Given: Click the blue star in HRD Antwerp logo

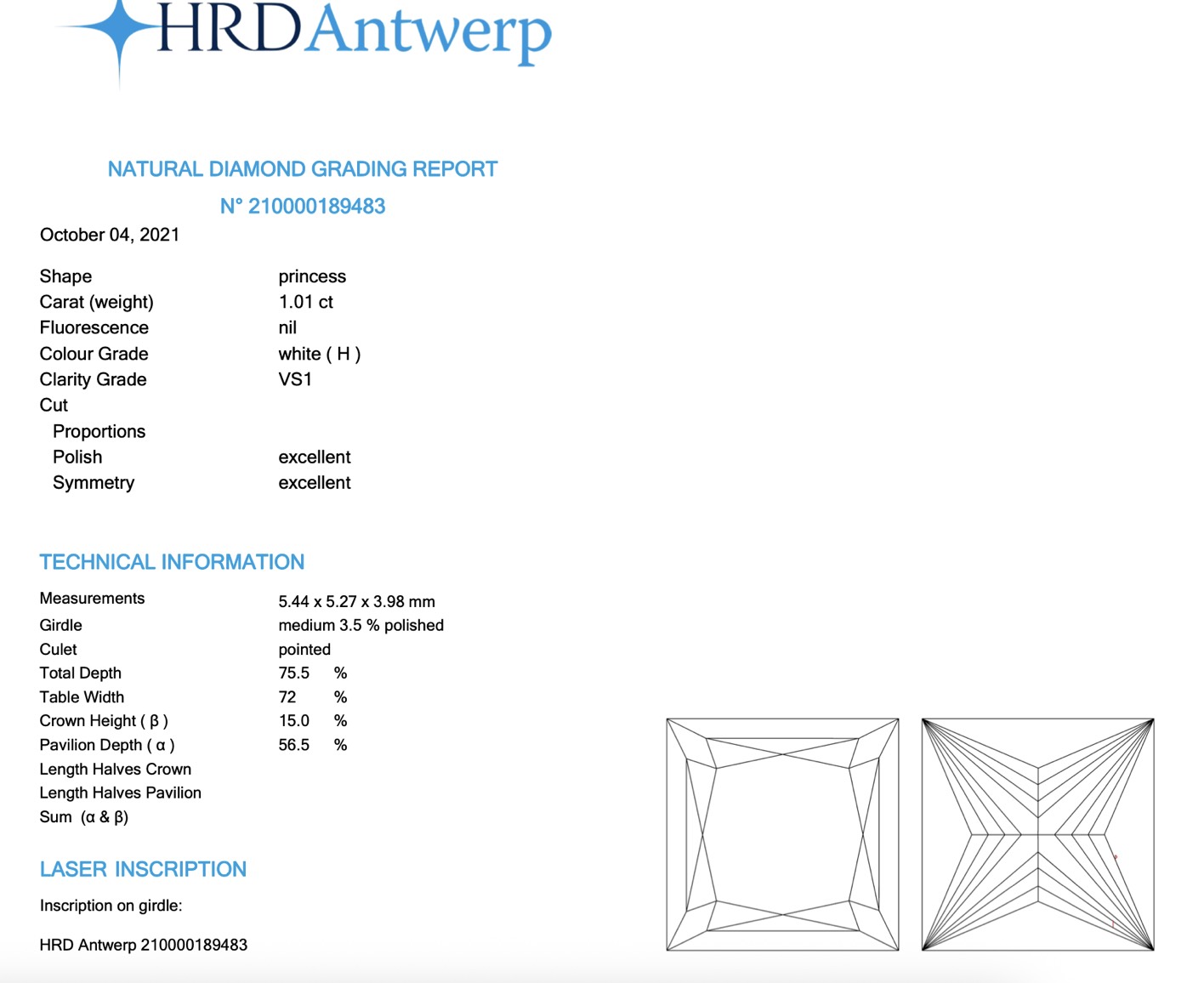Looking at the screenshot, I should (x=119, y=30).
